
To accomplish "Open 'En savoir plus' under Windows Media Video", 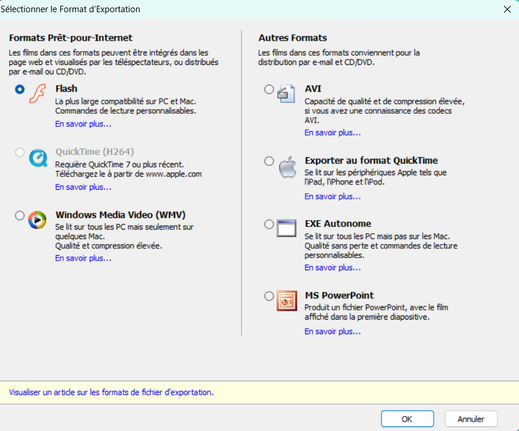I will click(83, 258).
